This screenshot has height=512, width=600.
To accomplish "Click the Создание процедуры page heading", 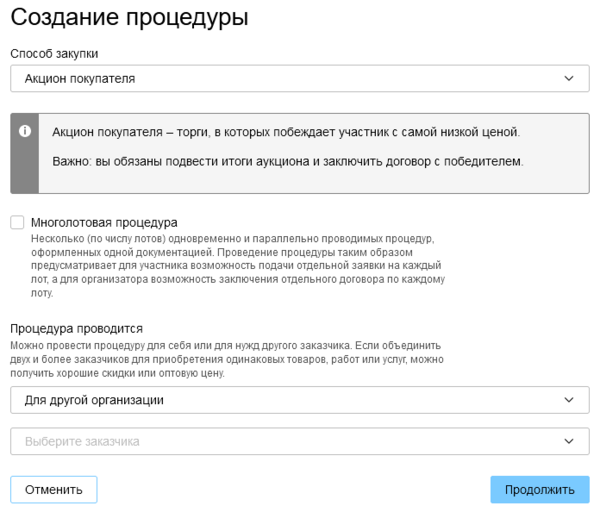I will [x=129, y=18].
